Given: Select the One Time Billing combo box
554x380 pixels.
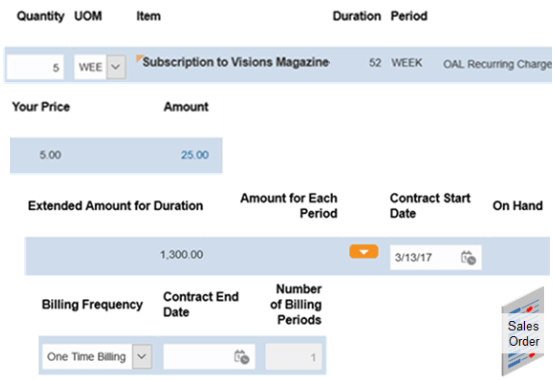Looking at the screenshot, I should click(97, 357).
